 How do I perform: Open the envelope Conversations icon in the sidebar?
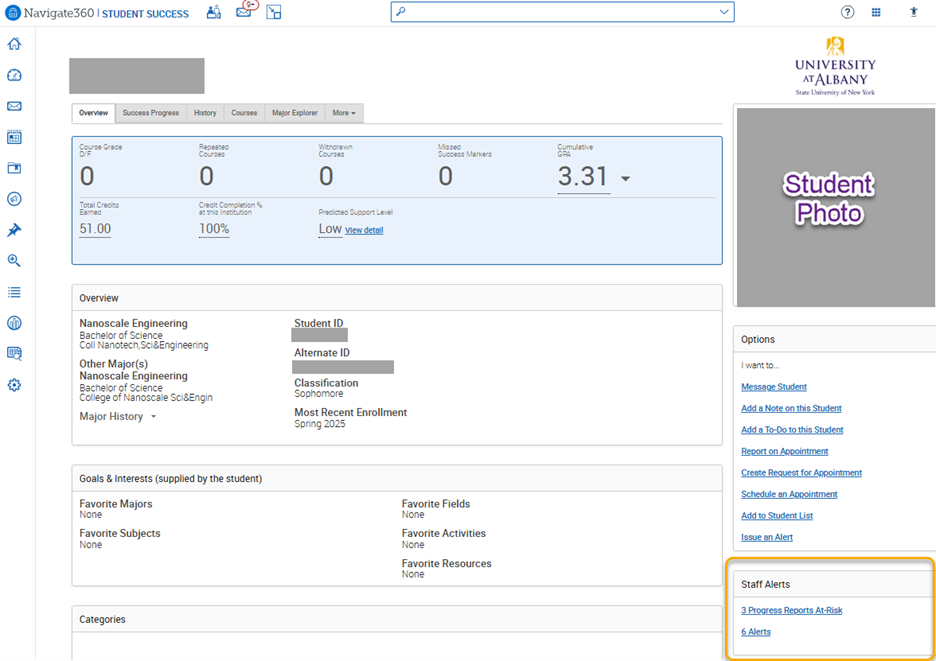click(14, 106)
